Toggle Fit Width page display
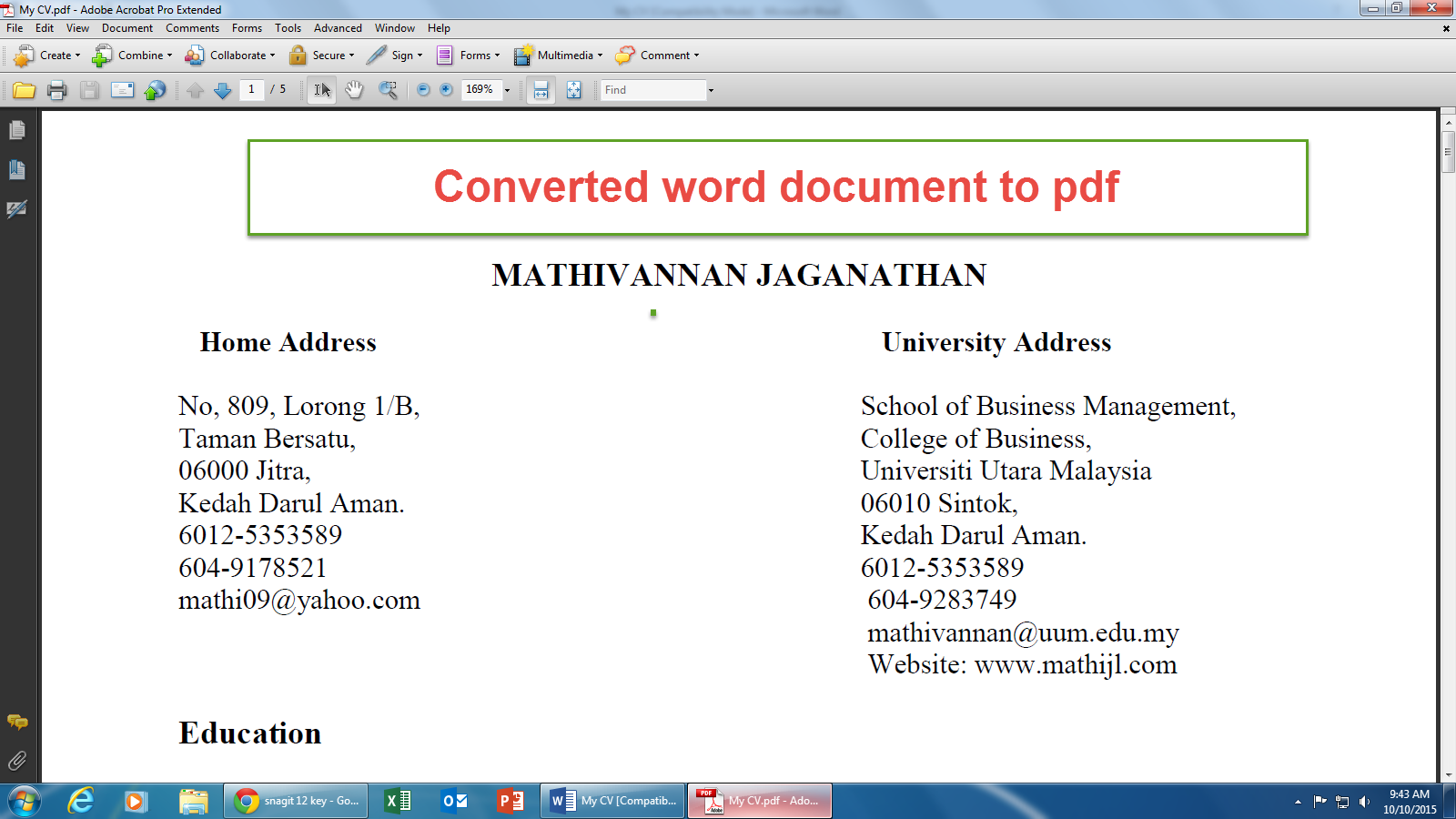This screenshot has width=1456, height=819. 541,89
